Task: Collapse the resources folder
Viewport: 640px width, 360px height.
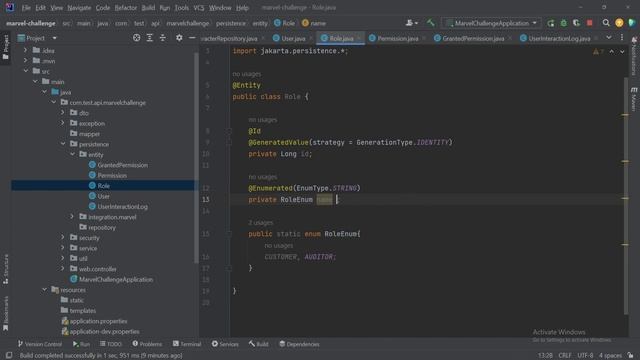Action: [x=44, y=289]
